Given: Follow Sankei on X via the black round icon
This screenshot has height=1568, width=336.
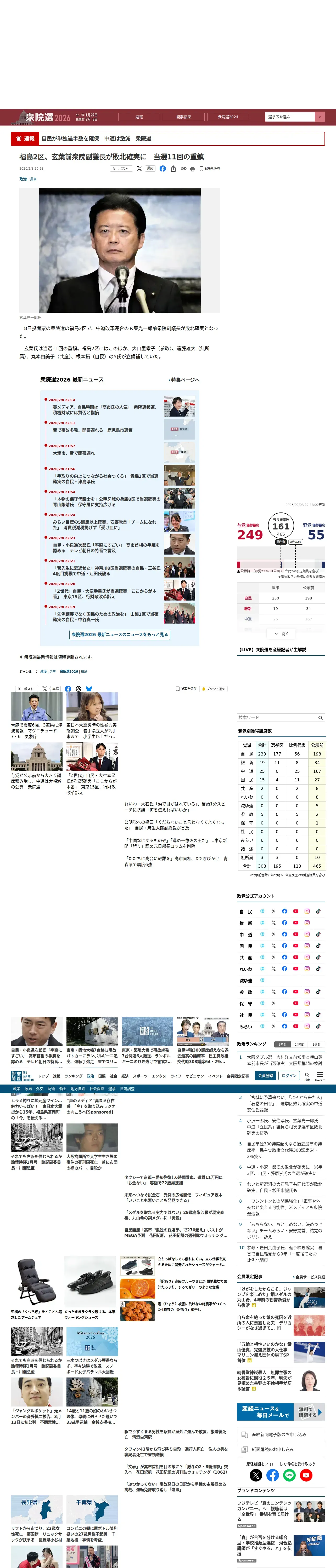Looking at the screenshot, I should (x=256, y=1475).
